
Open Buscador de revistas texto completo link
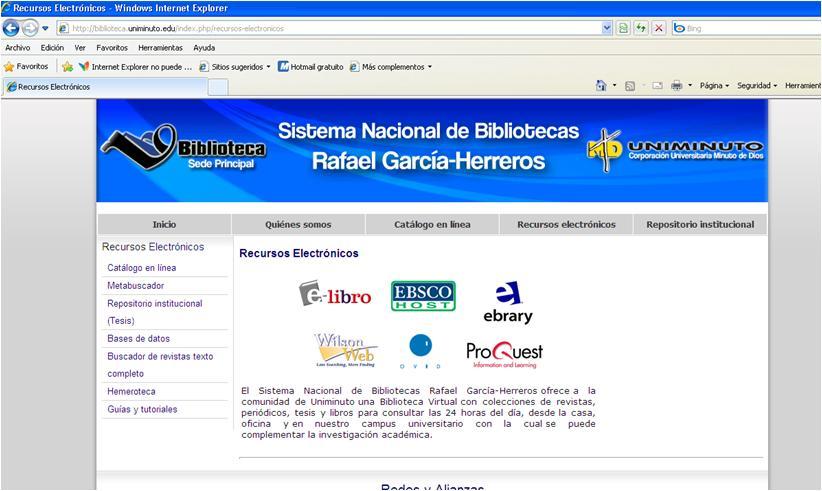(160, 365)
